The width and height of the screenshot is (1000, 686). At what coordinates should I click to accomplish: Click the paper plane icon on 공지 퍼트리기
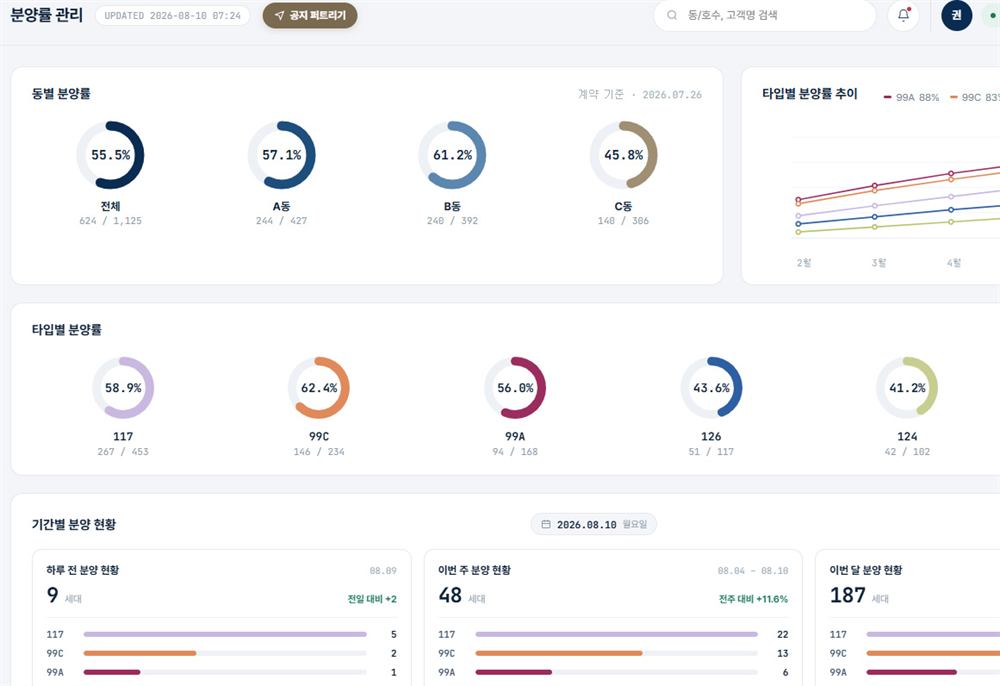coord(279,15)
